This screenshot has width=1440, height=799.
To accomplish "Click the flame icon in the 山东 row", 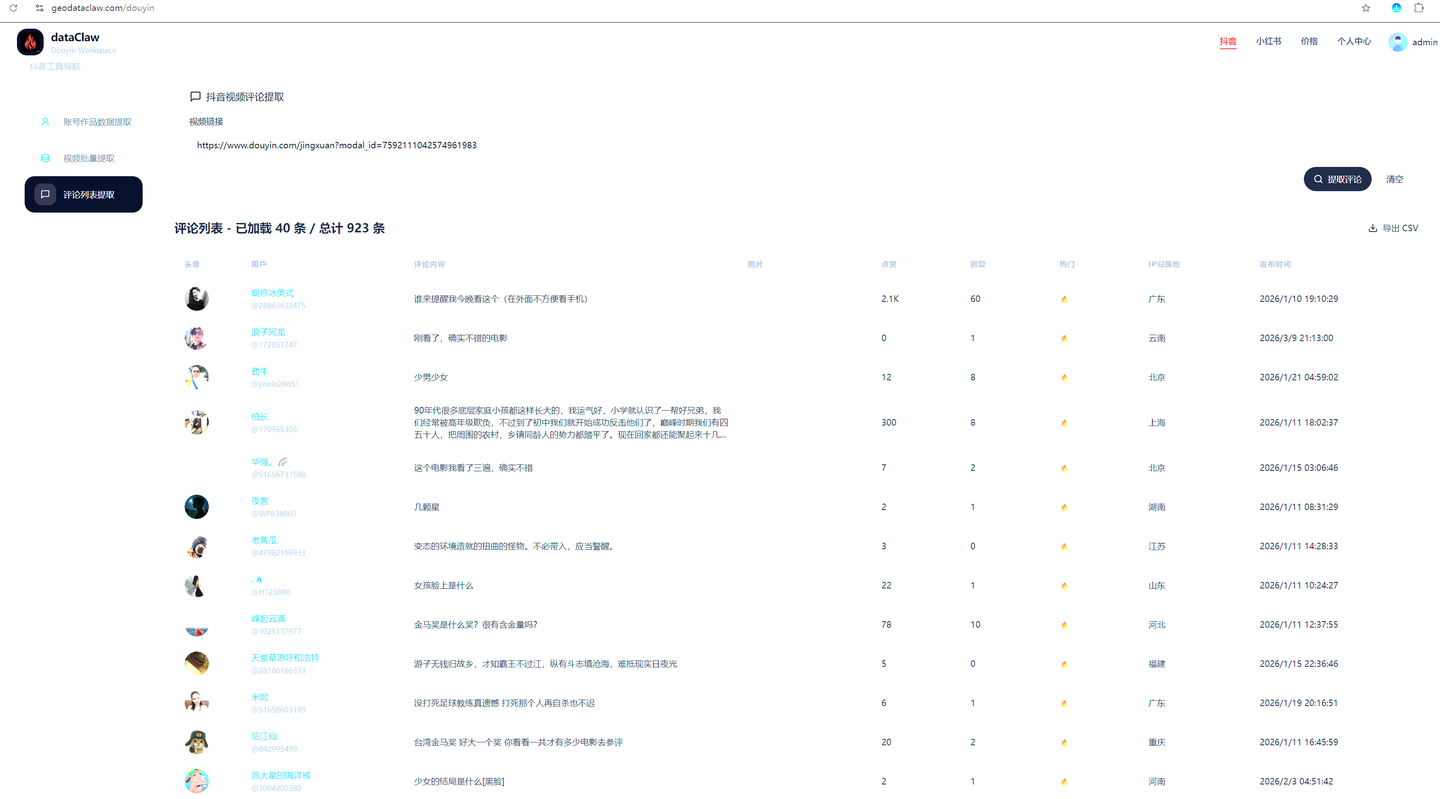I will pos(1064,586).
